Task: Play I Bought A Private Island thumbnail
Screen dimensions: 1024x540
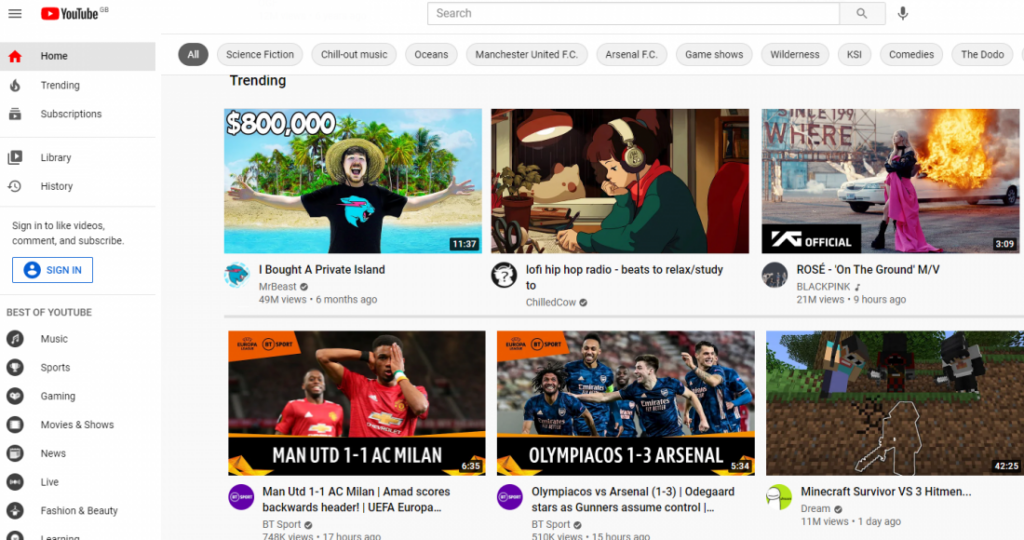Action: click(353, 181)
